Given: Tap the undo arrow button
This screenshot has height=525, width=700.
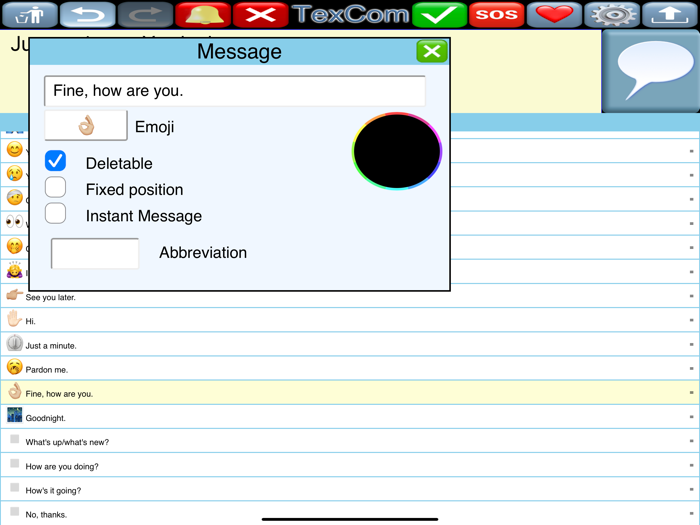Looking at the screenshot, I should [88, 14].
